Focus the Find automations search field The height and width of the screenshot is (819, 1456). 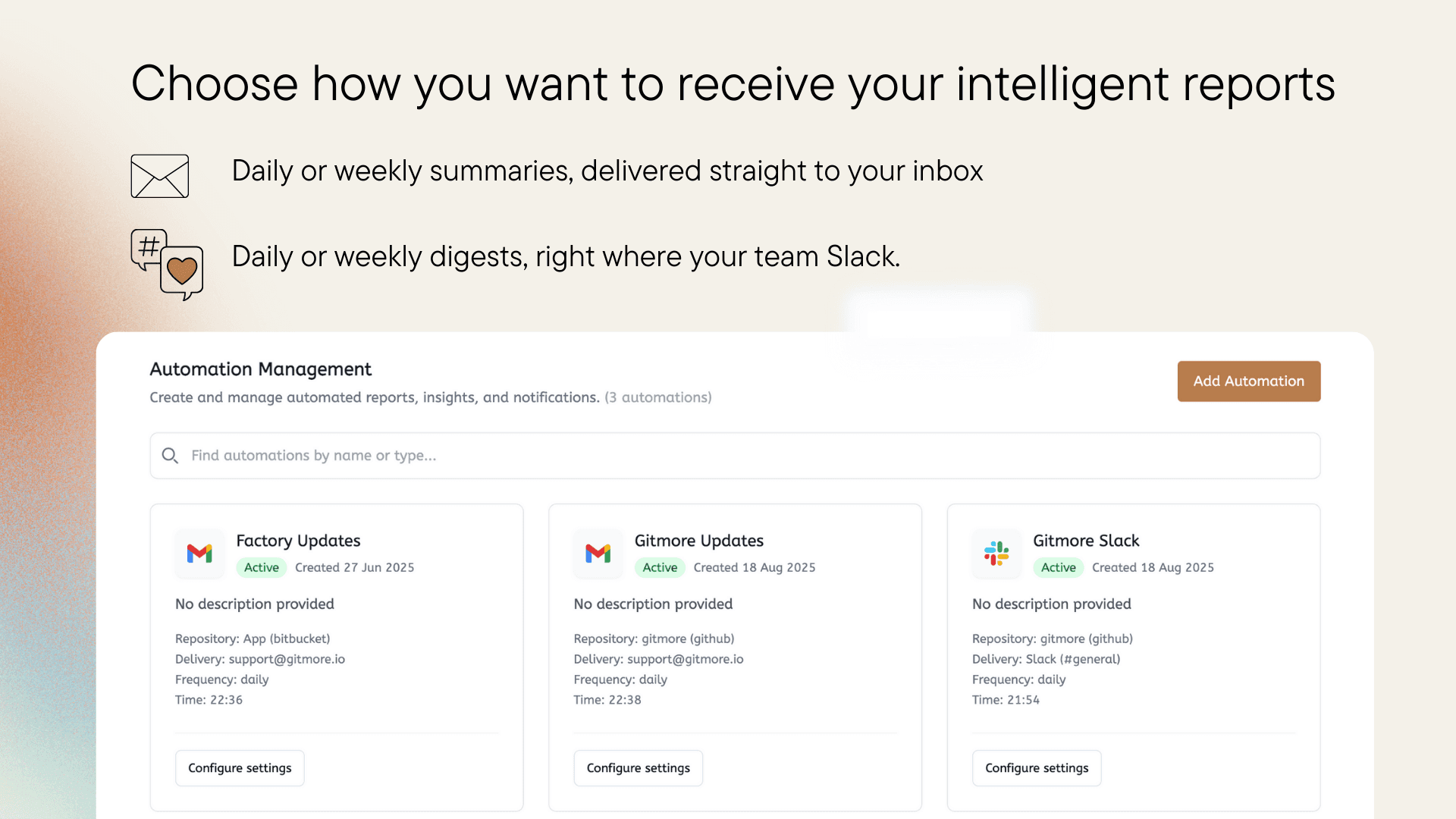[734, 456]
